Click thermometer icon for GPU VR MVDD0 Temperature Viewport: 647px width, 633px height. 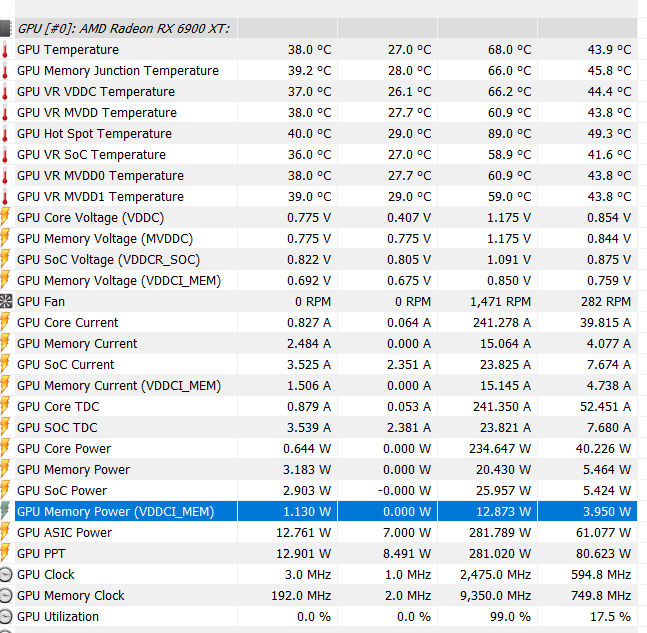point(5,176)
